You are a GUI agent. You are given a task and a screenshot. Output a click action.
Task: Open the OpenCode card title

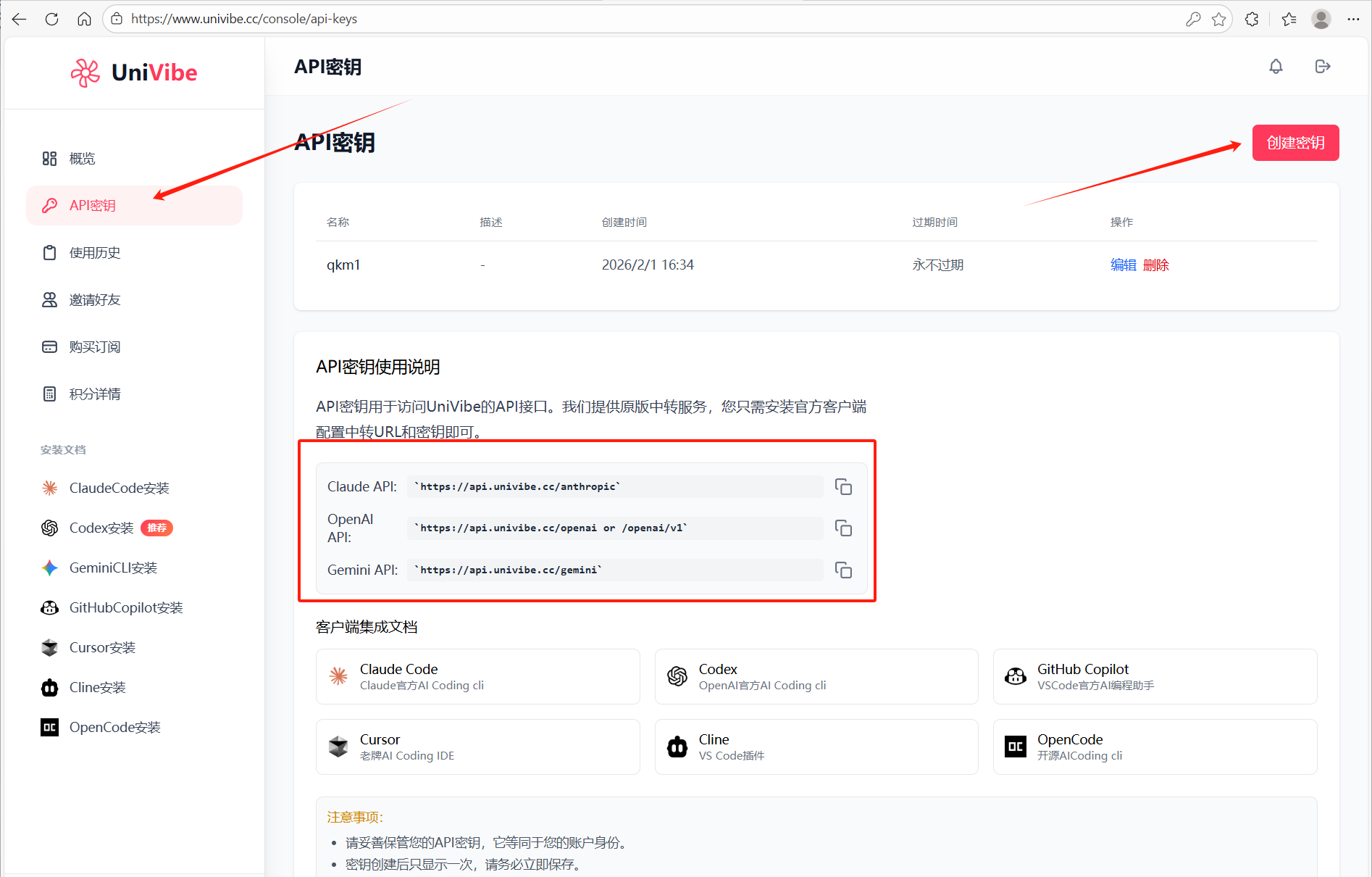(1070, 739)
